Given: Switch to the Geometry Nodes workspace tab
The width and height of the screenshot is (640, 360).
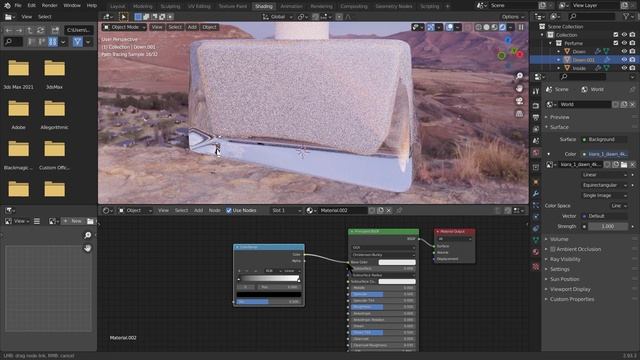Looking at the screenshot, I should tap(394, 6).
